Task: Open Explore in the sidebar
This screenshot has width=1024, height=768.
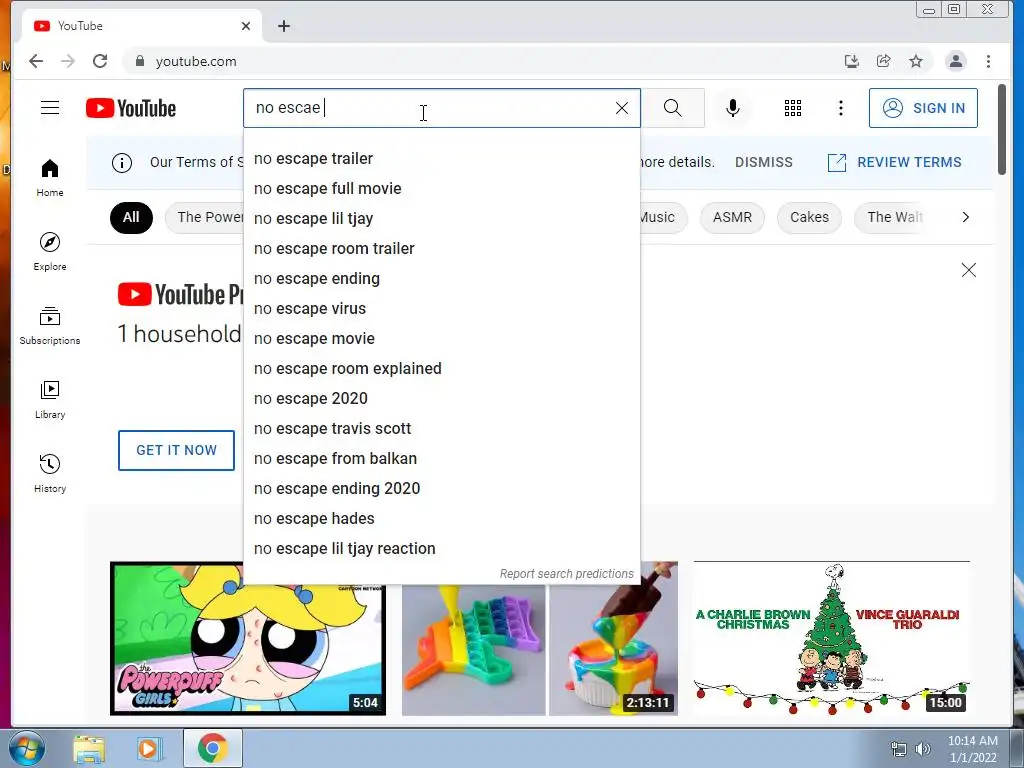Action: tap(50, 251)
